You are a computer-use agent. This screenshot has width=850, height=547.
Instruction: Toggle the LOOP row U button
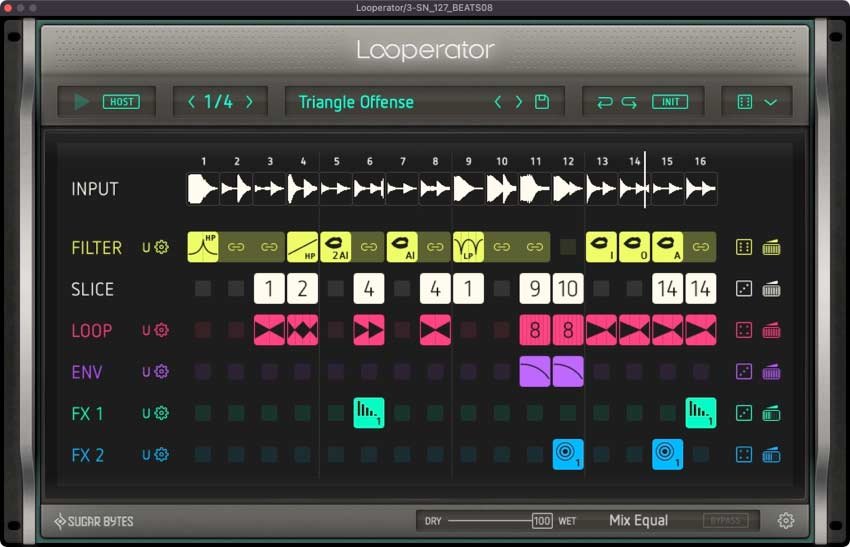146,330
